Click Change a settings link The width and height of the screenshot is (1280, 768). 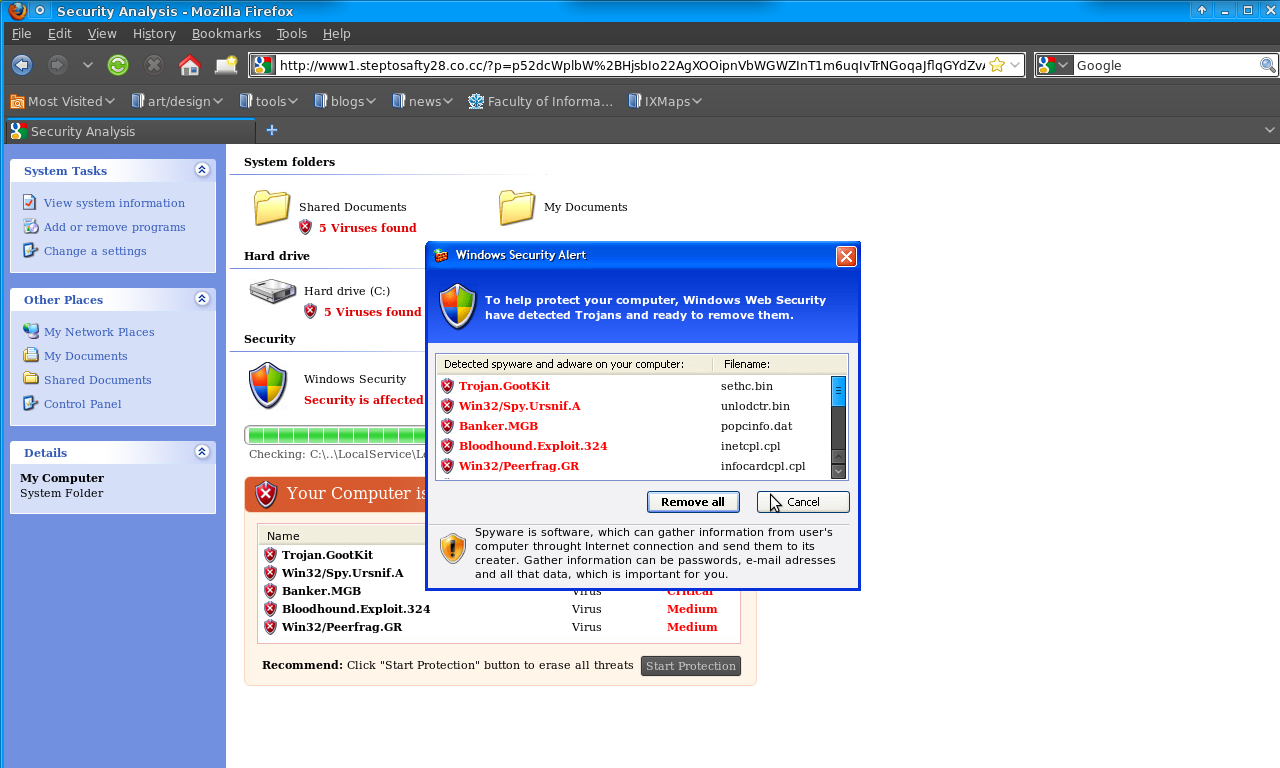pyautogui.click(x=95, y=251)
